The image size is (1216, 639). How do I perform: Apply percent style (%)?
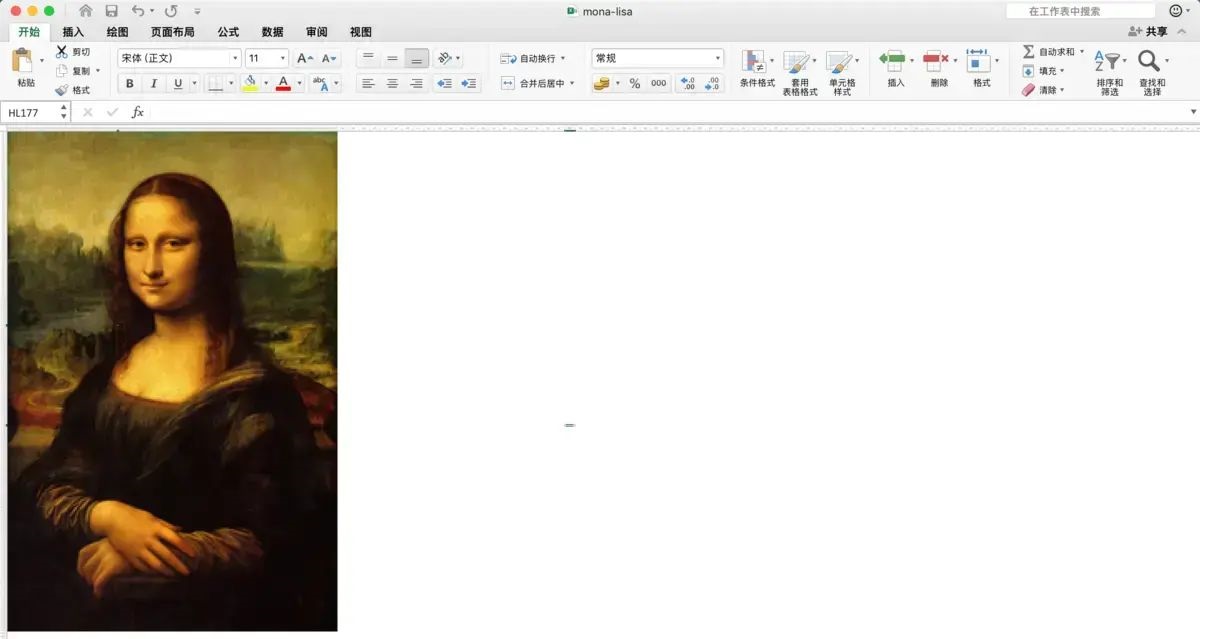(x=634, y=84)
